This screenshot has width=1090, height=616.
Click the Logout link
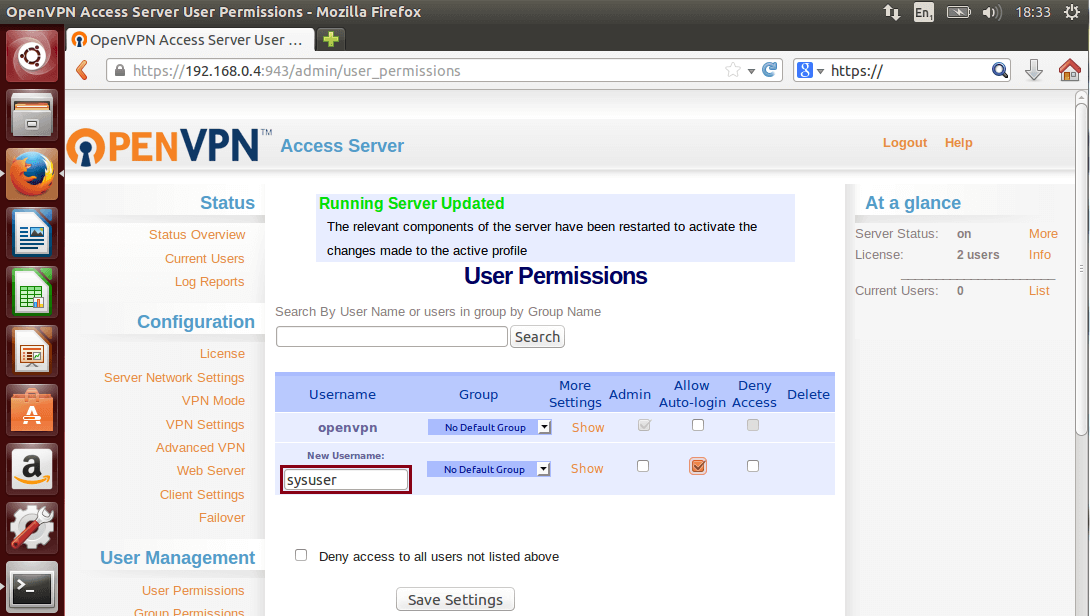point(905,143)
